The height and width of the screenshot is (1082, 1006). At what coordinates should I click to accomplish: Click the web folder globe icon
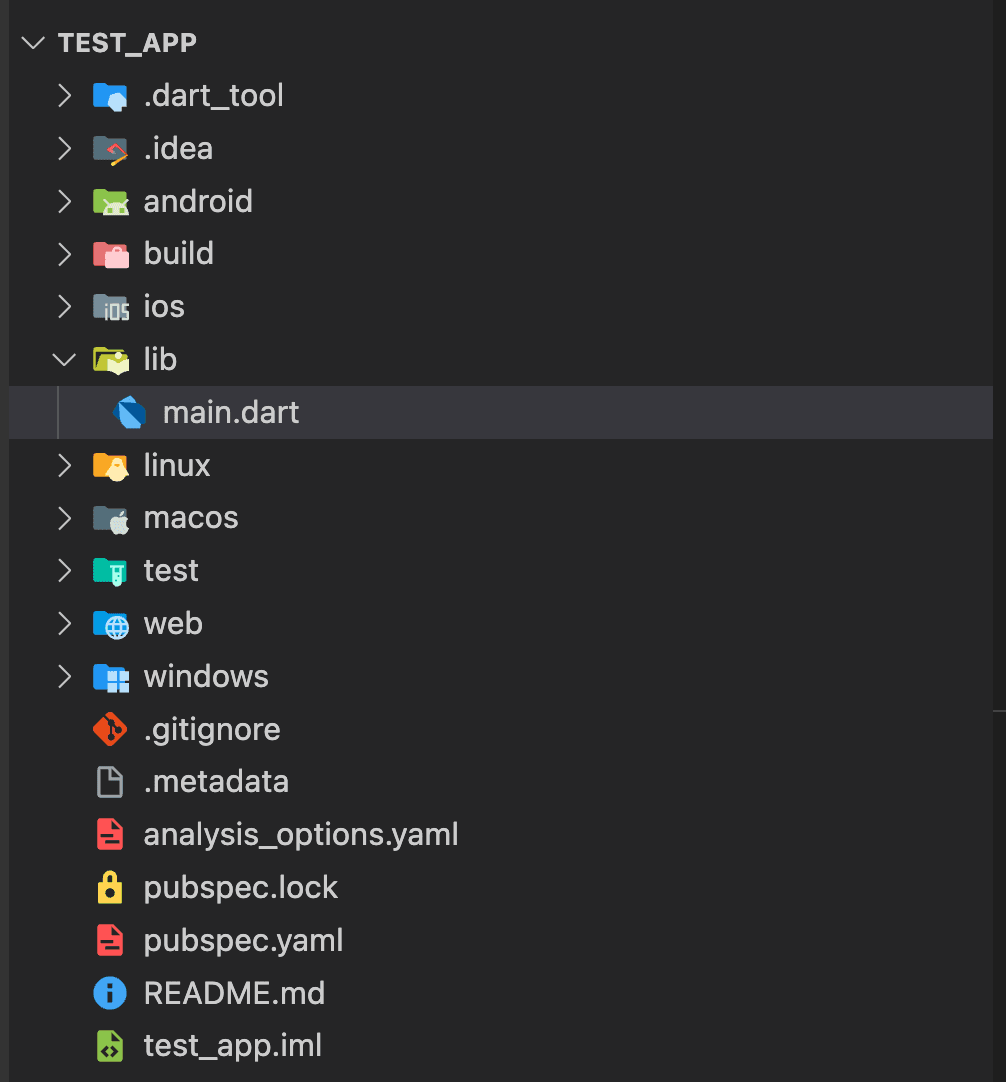[x=110, y=624]
